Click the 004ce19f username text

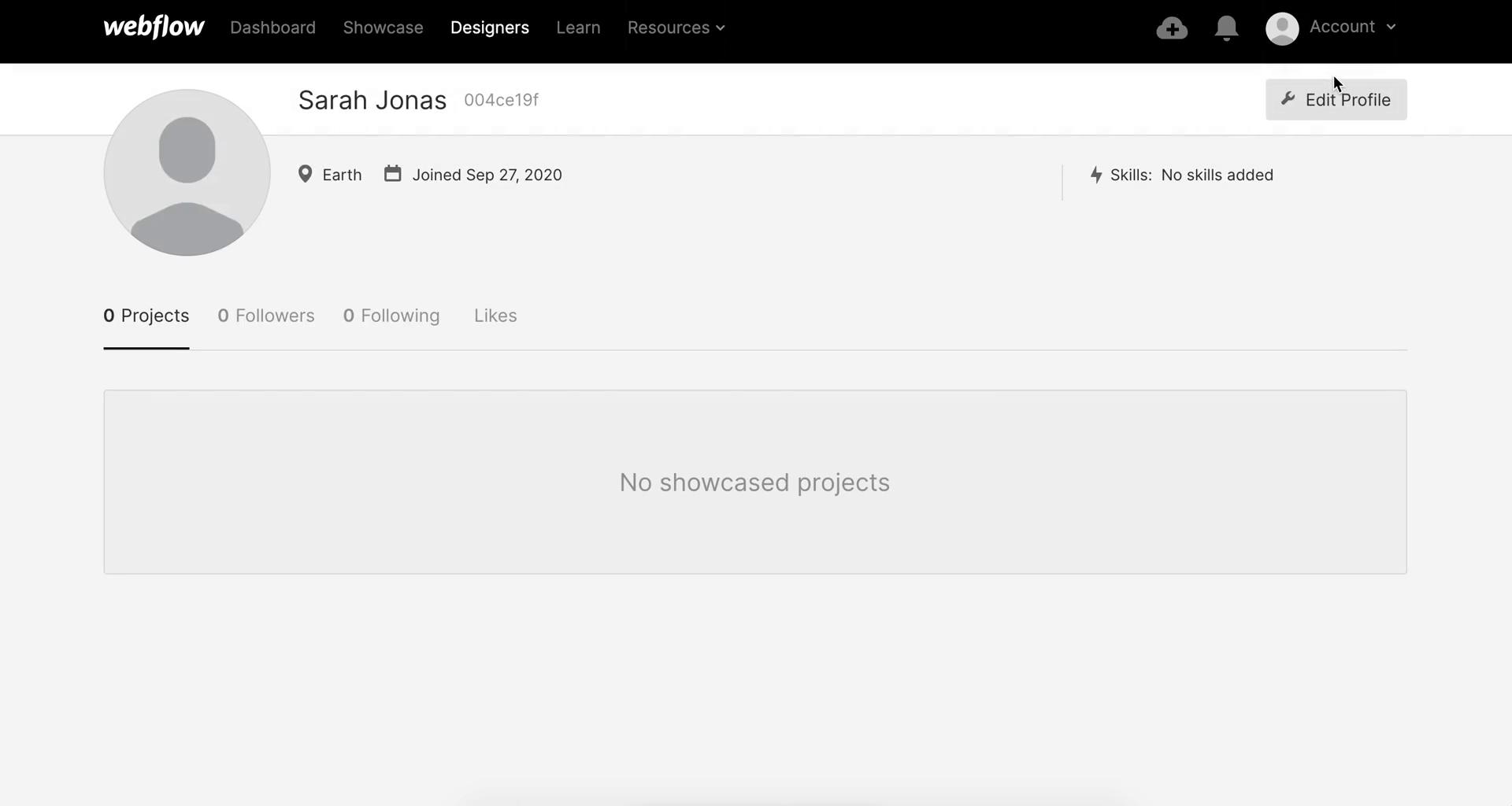[x=501, y=100]
